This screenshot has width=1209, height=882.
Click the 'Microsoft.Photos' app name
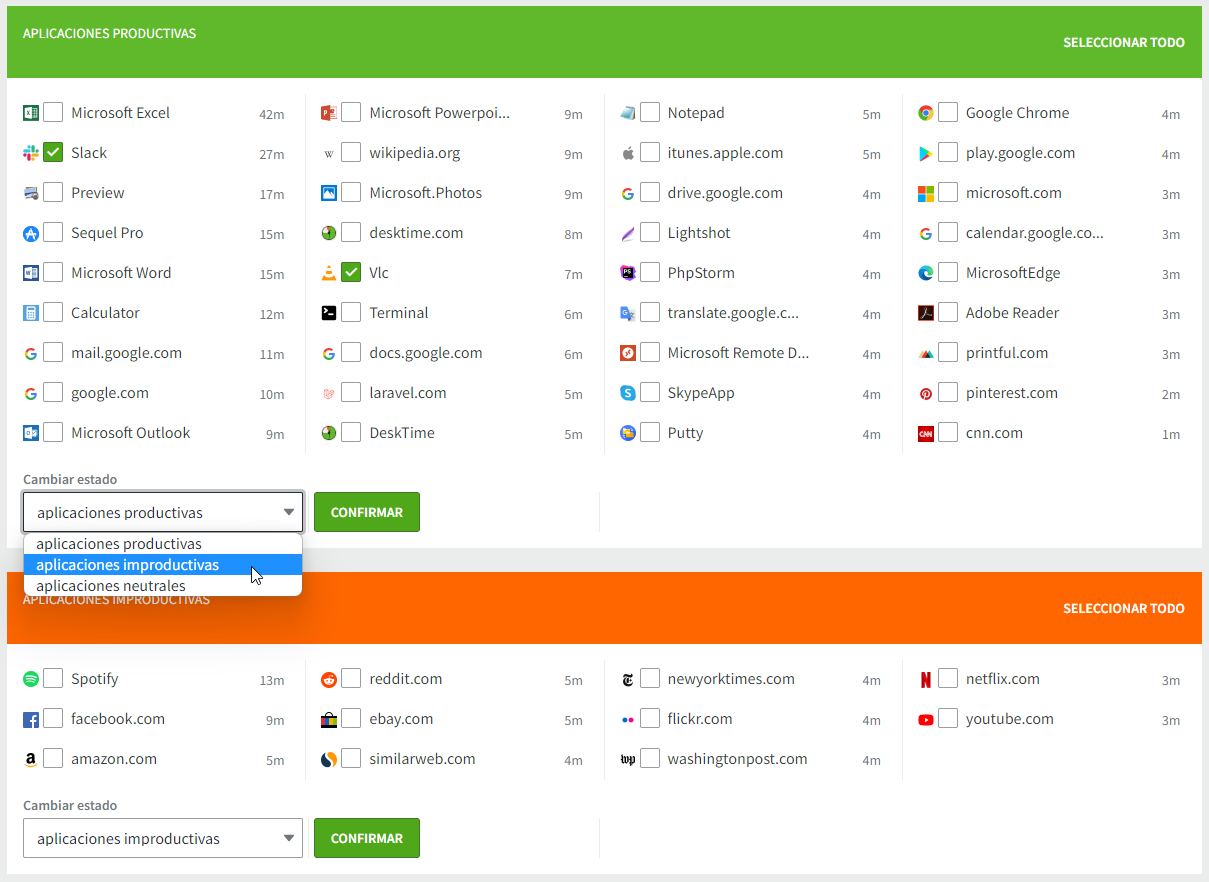click(x=426, y=193)
